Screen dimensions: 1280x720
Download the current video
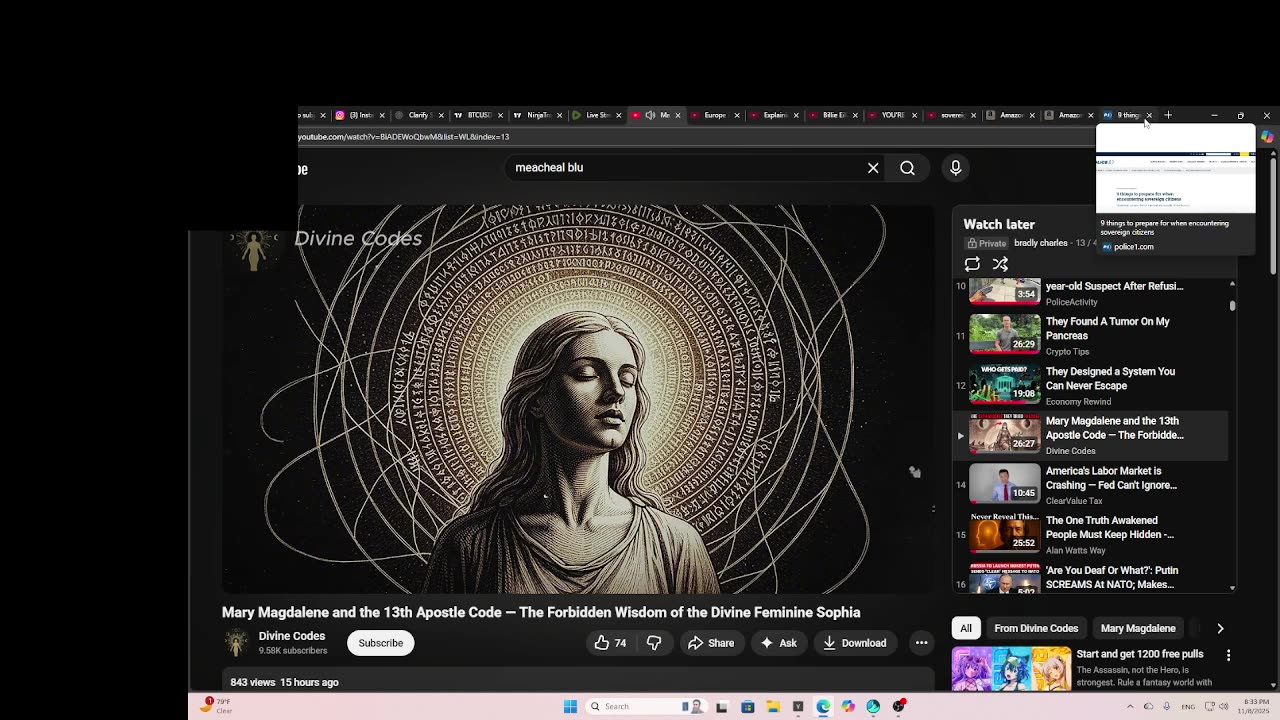tap(855, 643)
